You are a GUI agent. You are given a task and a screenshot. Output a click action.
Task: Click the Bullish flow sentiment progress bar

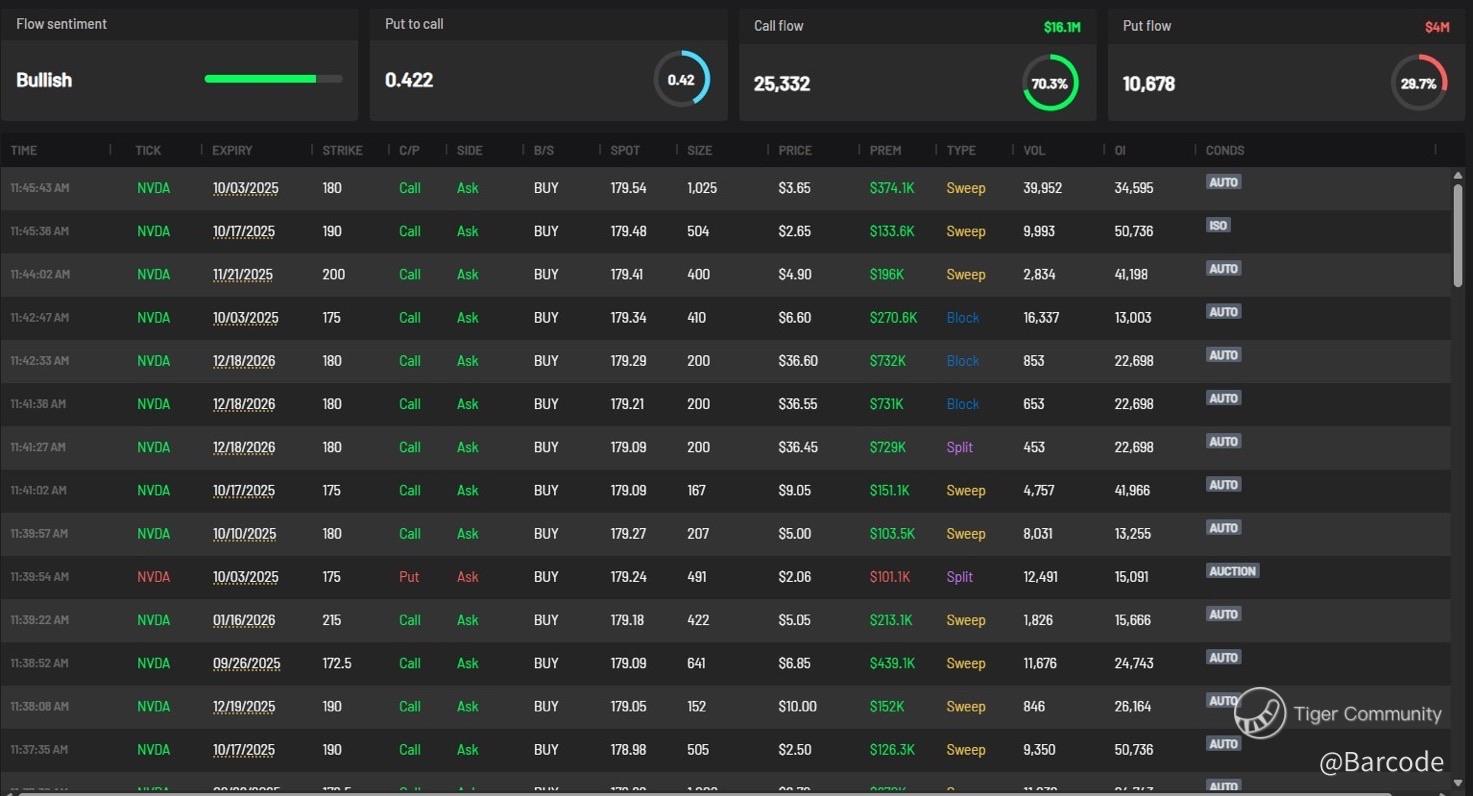(x=273, y=79)
